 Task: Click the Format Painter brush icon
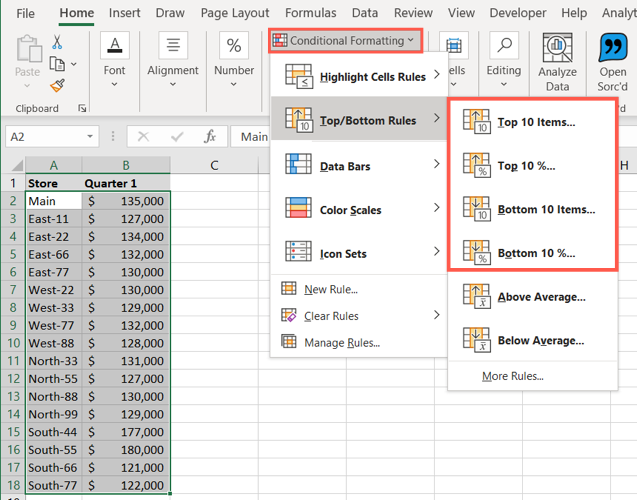click(57, 86)
